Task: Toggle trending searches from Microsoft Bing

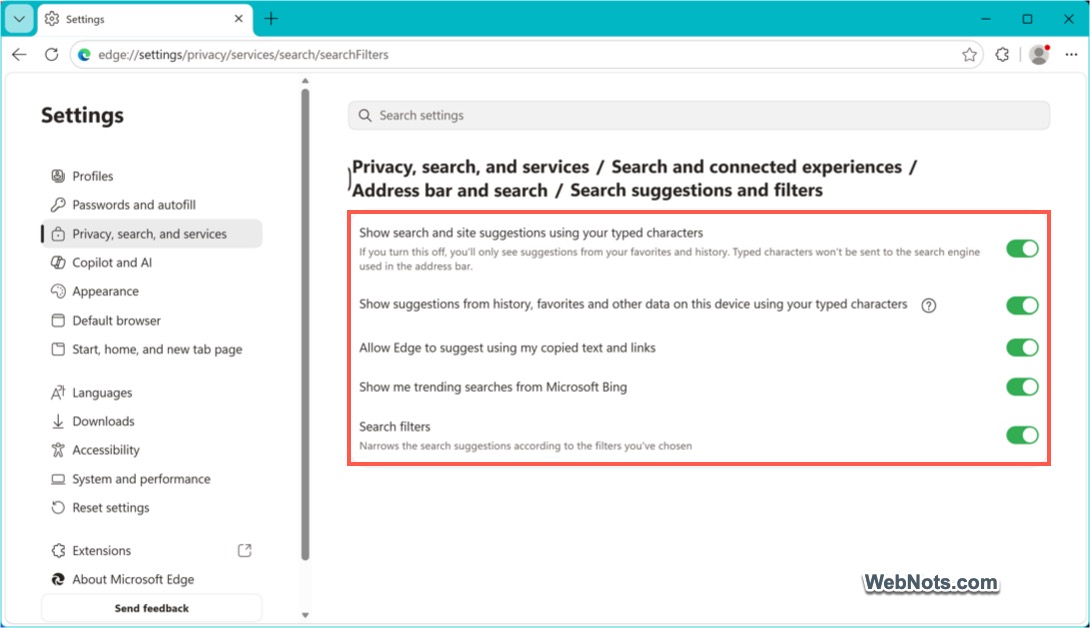Action: (x=1022, y=387)
